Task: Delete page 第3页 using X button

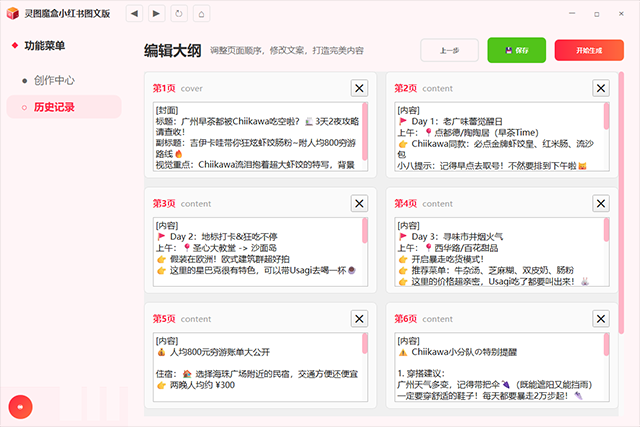Action: tap(359, 203)
